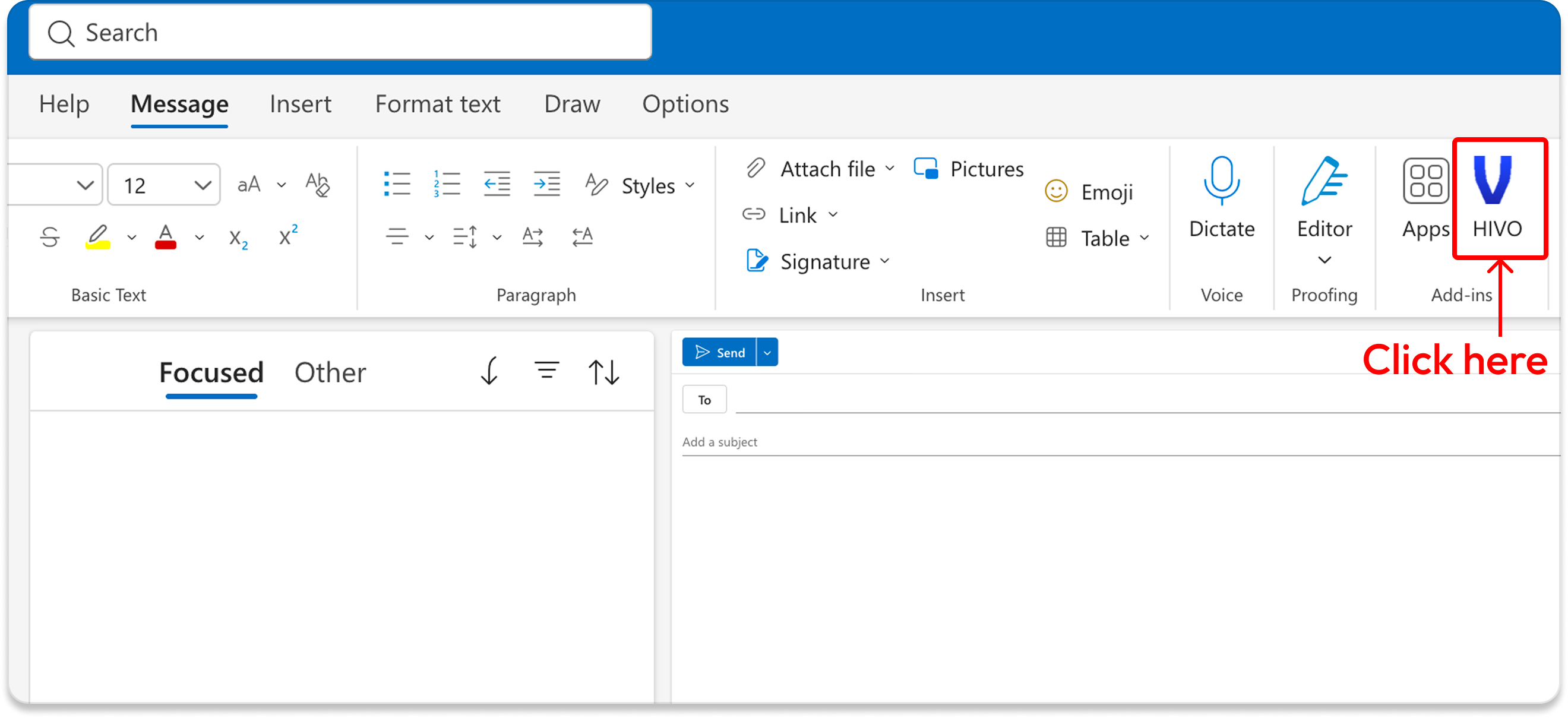Decrease paragraph indent

[497, 184]
